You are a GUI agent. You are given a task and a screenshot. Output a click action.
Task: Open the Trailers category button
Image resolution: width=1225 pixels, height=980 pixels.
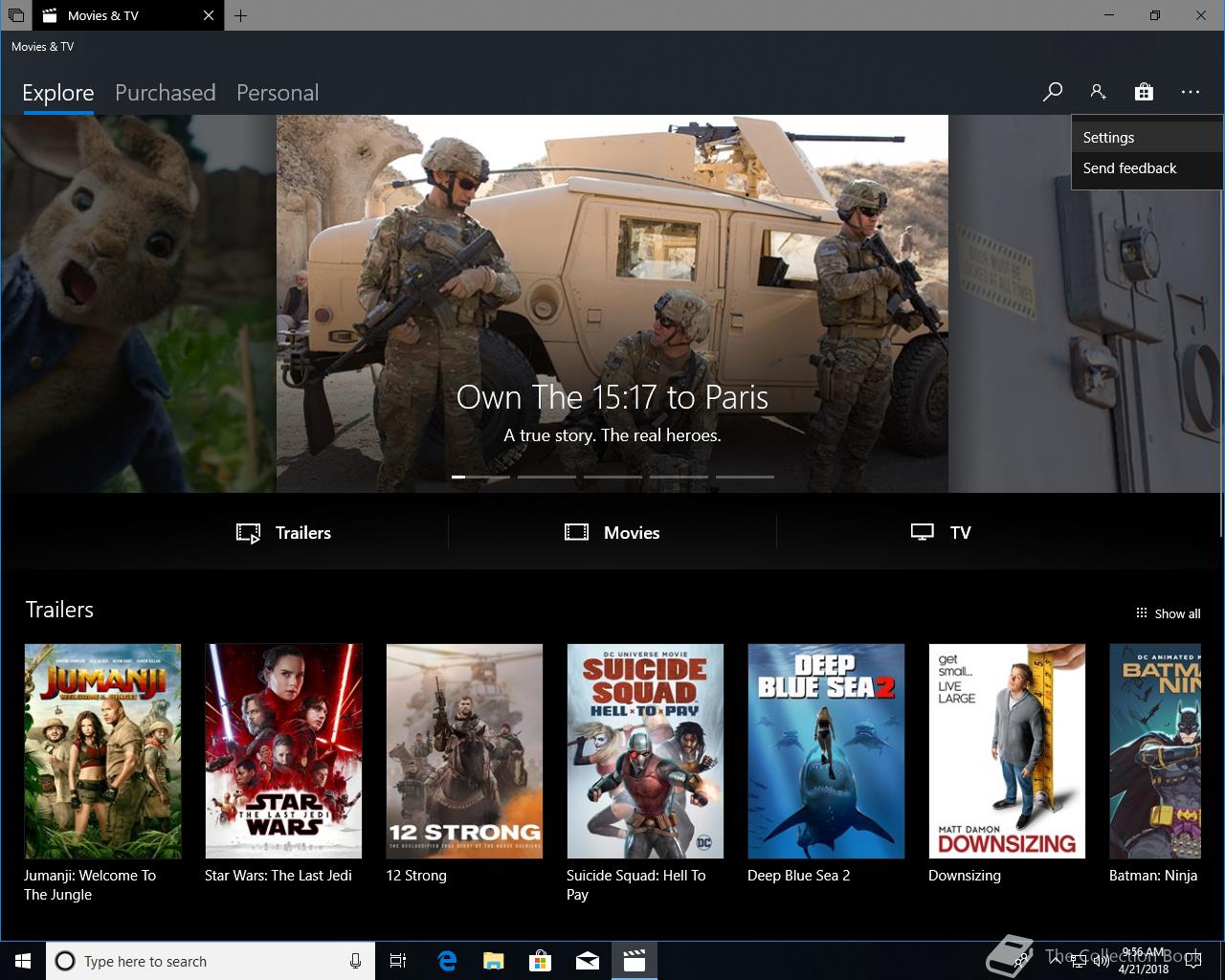point(284,532)
